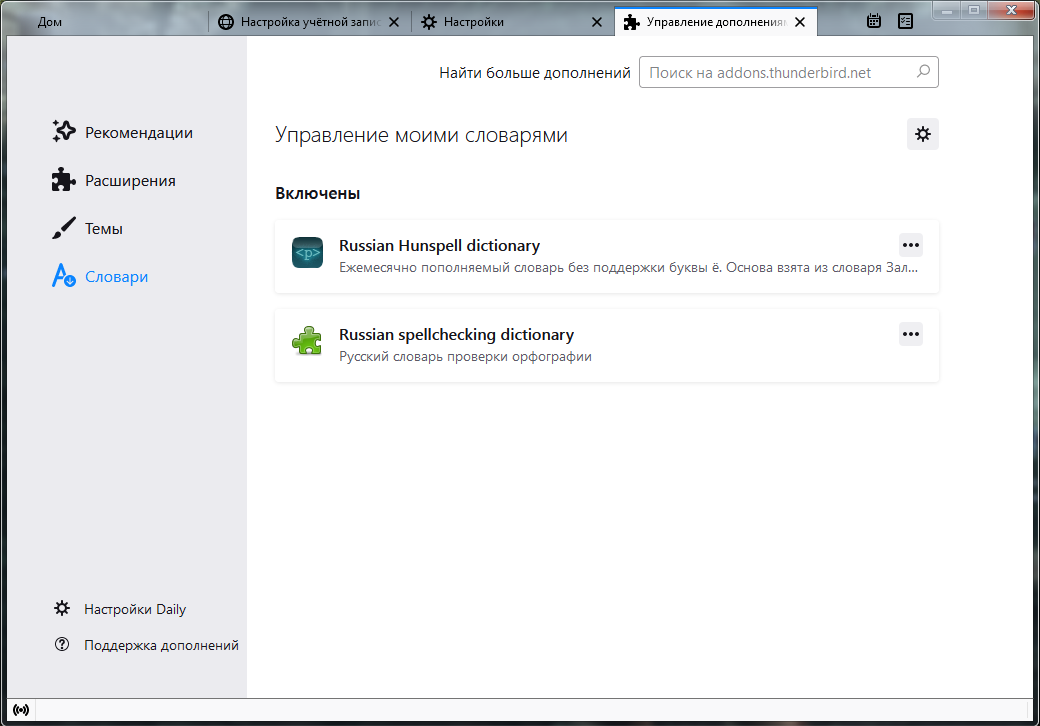Click the Russian Hunspell dictionary icon
The width and height of the screenshot is (1040, 726).
[307, 254]
